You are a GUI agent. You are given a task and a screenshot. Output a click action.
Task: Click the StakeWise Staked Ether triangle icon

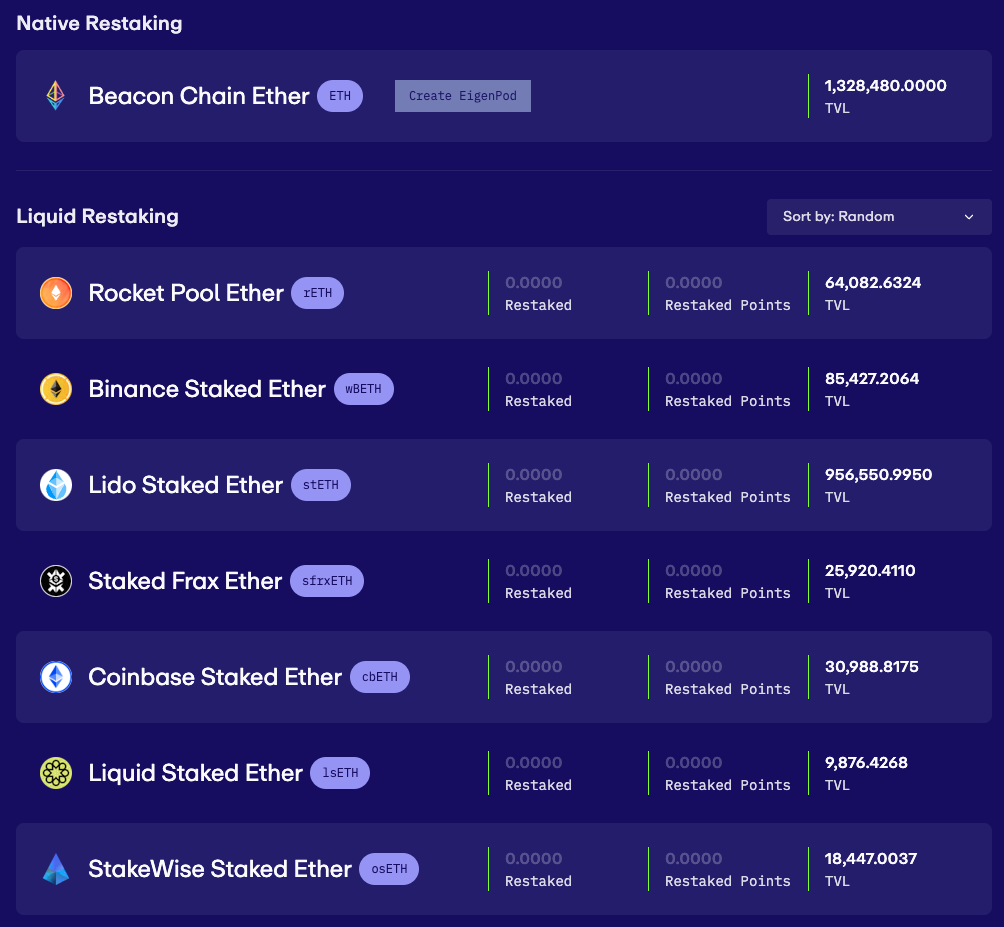(x=56, y=869)
